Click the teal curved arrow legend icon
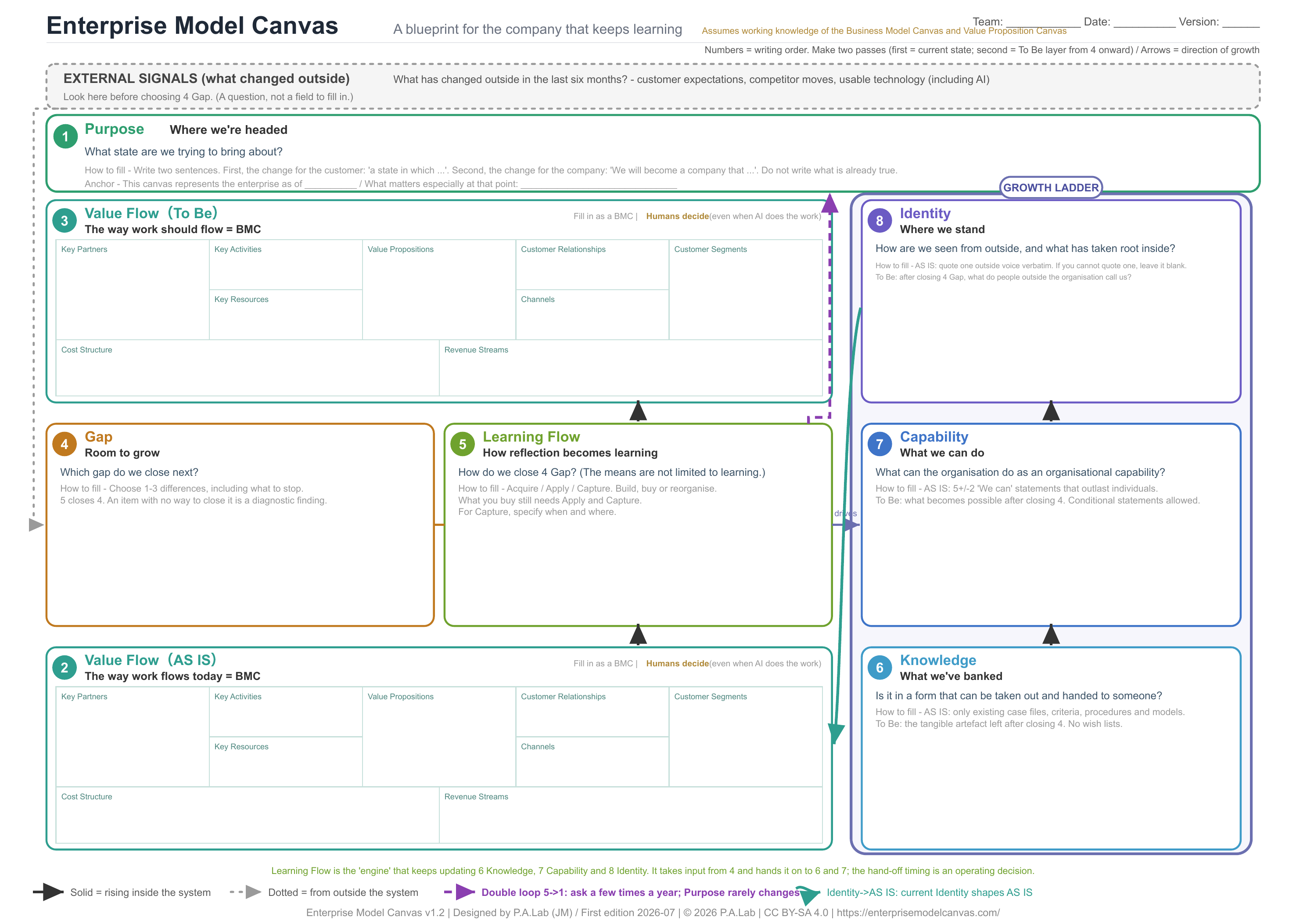Screen dimensions: 1307x924 click(x=808, y=895)
